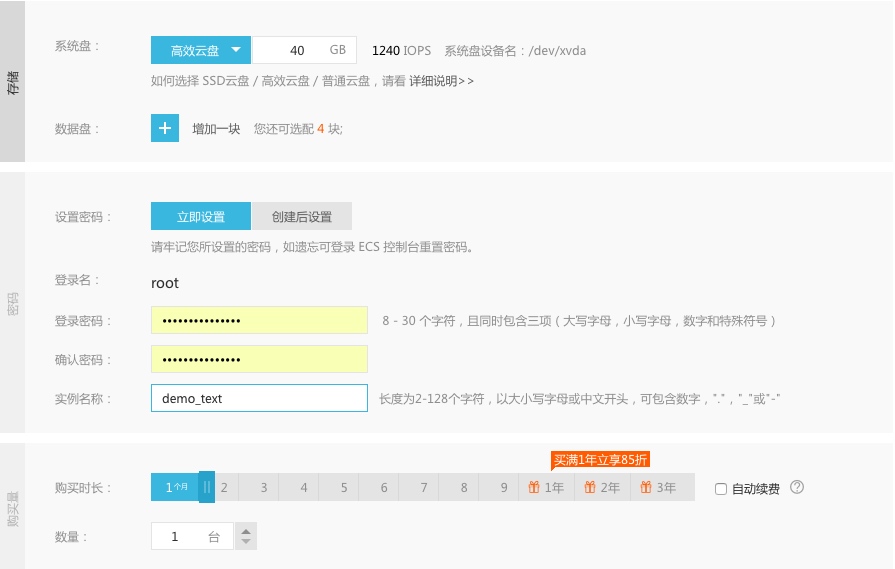Decrease the instance quantity with down arrow

246,542
